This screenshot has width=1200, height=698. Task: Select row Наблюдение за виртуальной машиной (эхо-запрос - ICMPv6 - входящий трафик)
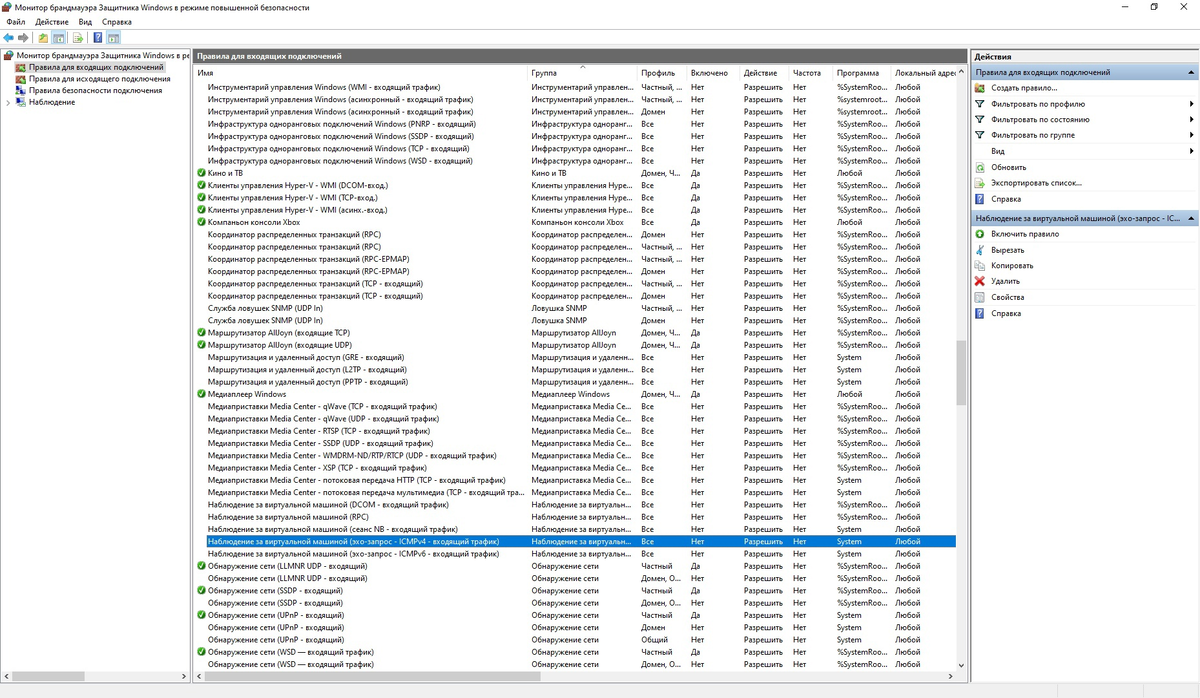tap(574, 553)
